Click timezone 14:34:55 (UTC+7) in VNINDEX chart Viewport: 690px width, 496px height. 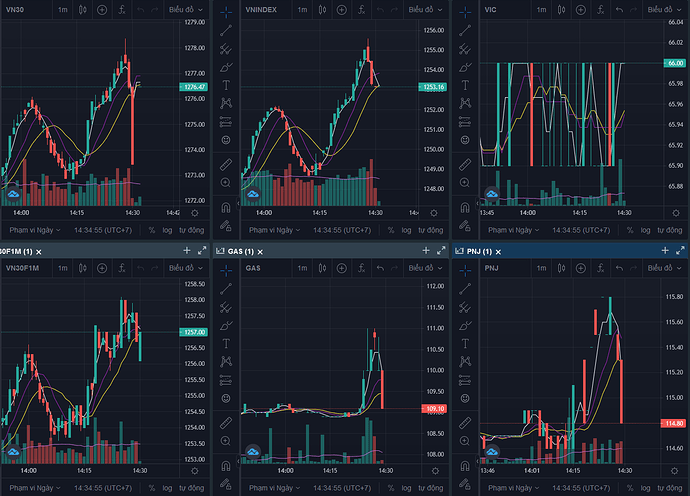coord(342,230)
